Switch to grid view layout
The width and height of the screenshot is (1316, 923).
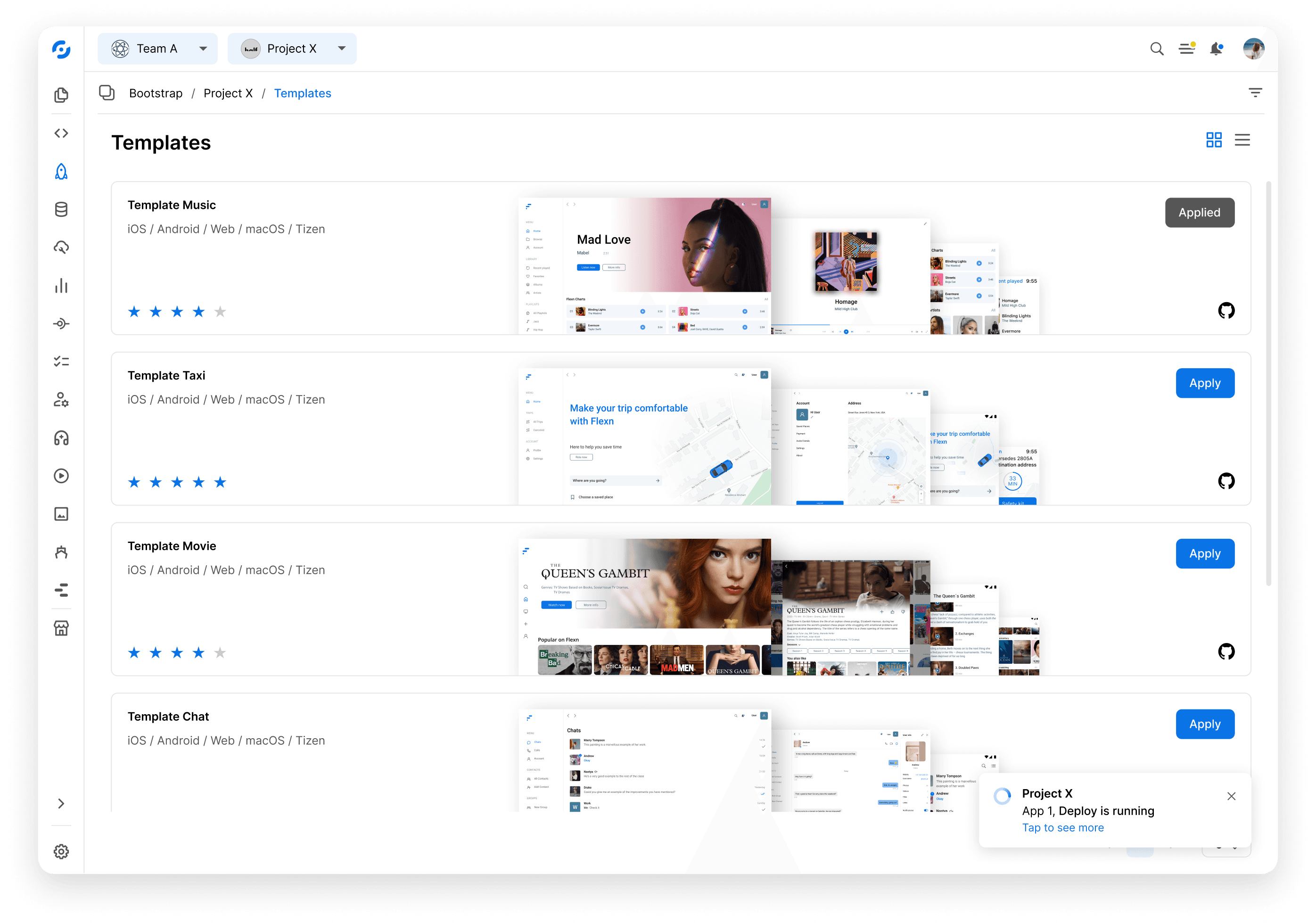pyautogui.click(x=1214, y=140)
